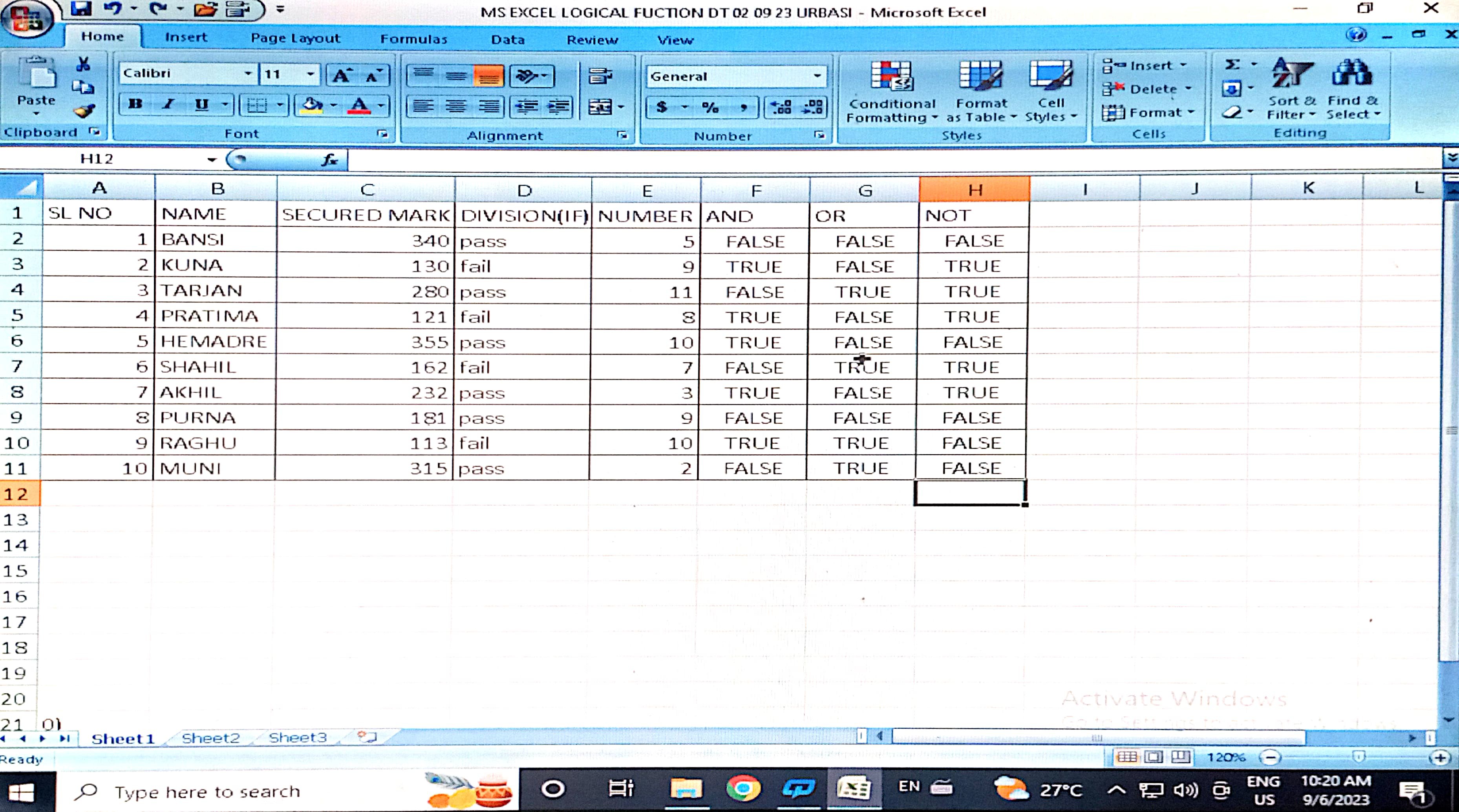Image resolution: width=1459 pixels, height=812 pixels.
Task: Click the Format Painter brush icon
Action: (84, 111)
